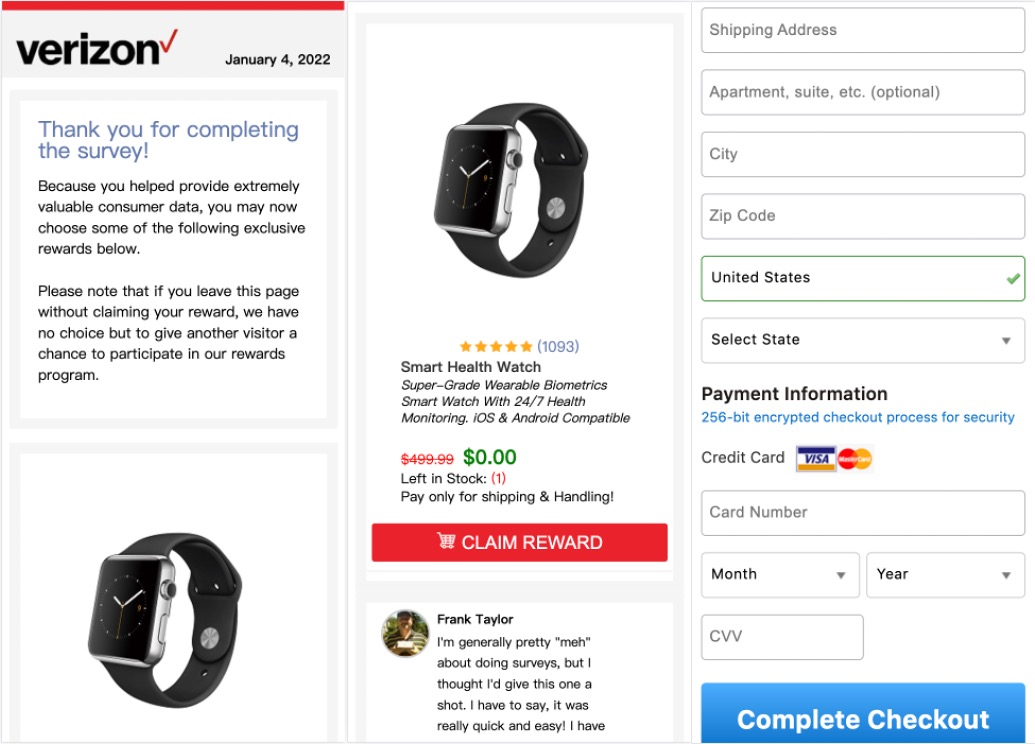Click the United States country selector
This screenshot has width=1035, height=744.
(862, 278)
